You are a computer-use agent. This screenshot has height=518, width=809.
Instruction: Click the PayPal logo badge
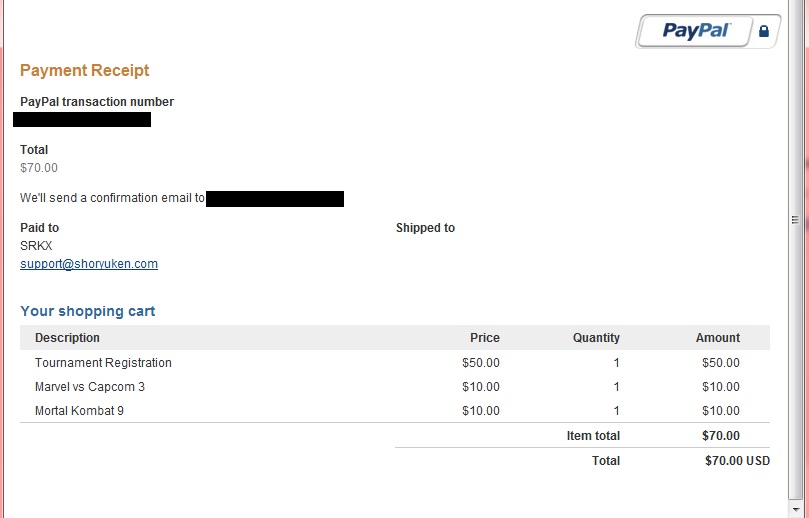coord(708,31)
